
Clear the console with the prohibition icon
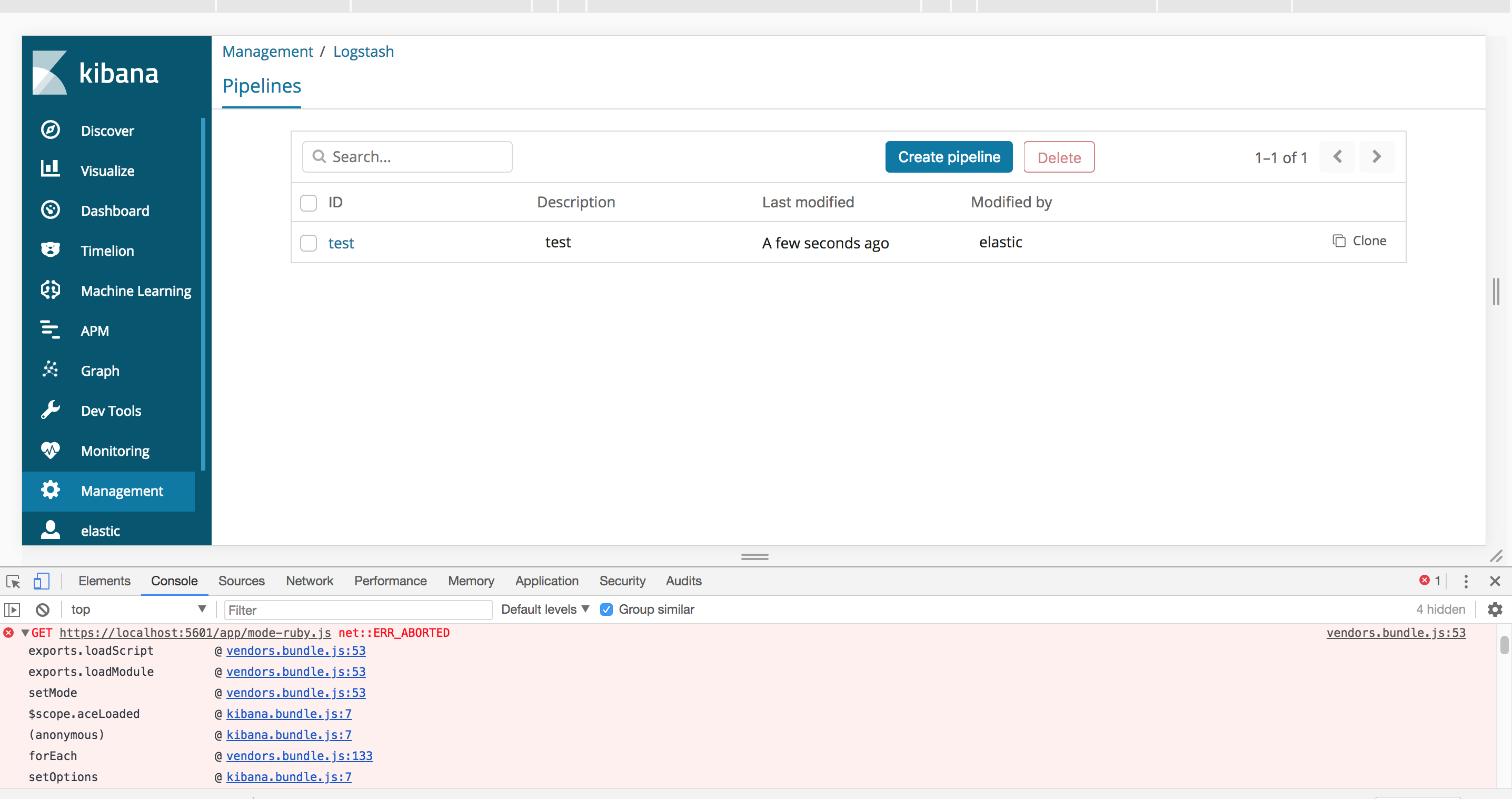[x=42, y=609]
